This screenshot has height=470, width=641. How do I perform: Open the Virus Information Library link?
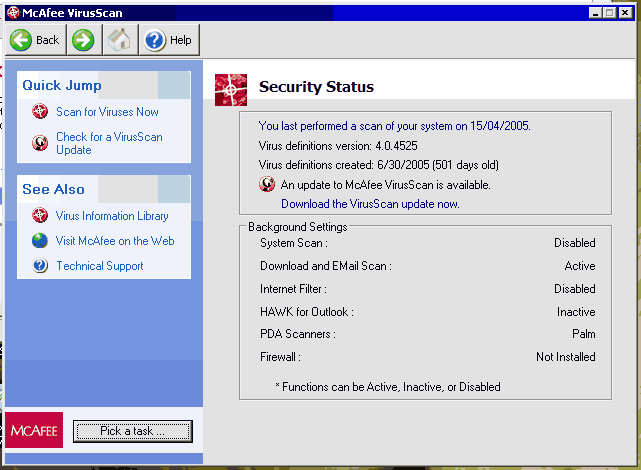112,215
